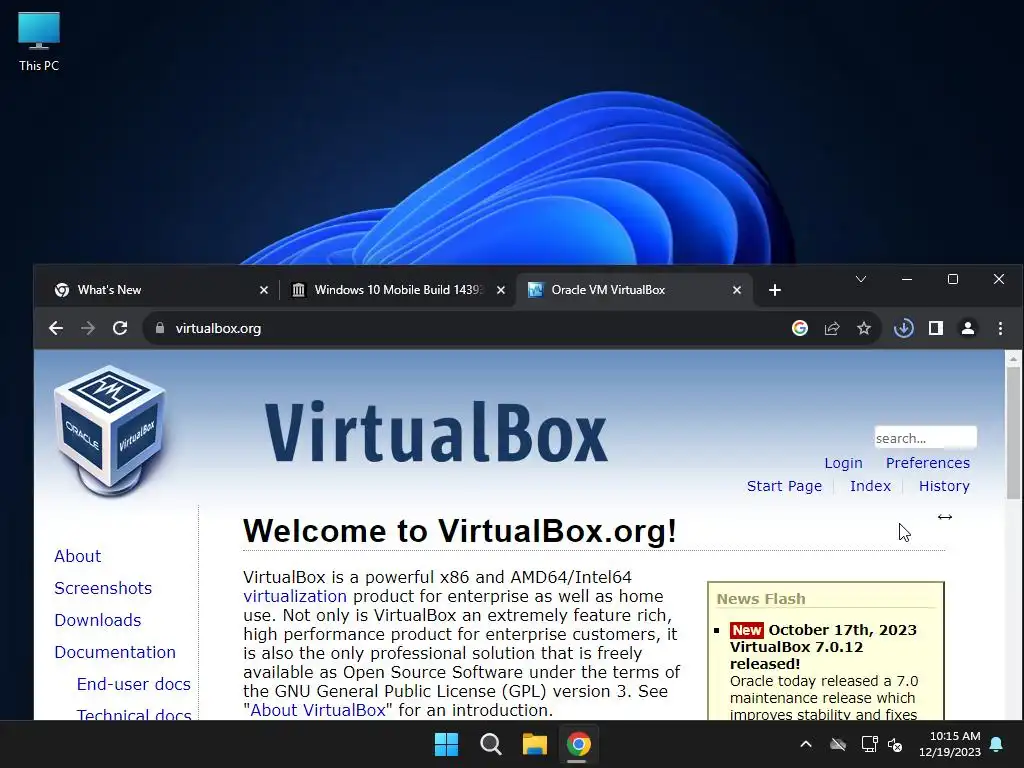Open the This PC desktop icon
Image resolution: width=1024 pixels, height=768 pixels.
39,42
